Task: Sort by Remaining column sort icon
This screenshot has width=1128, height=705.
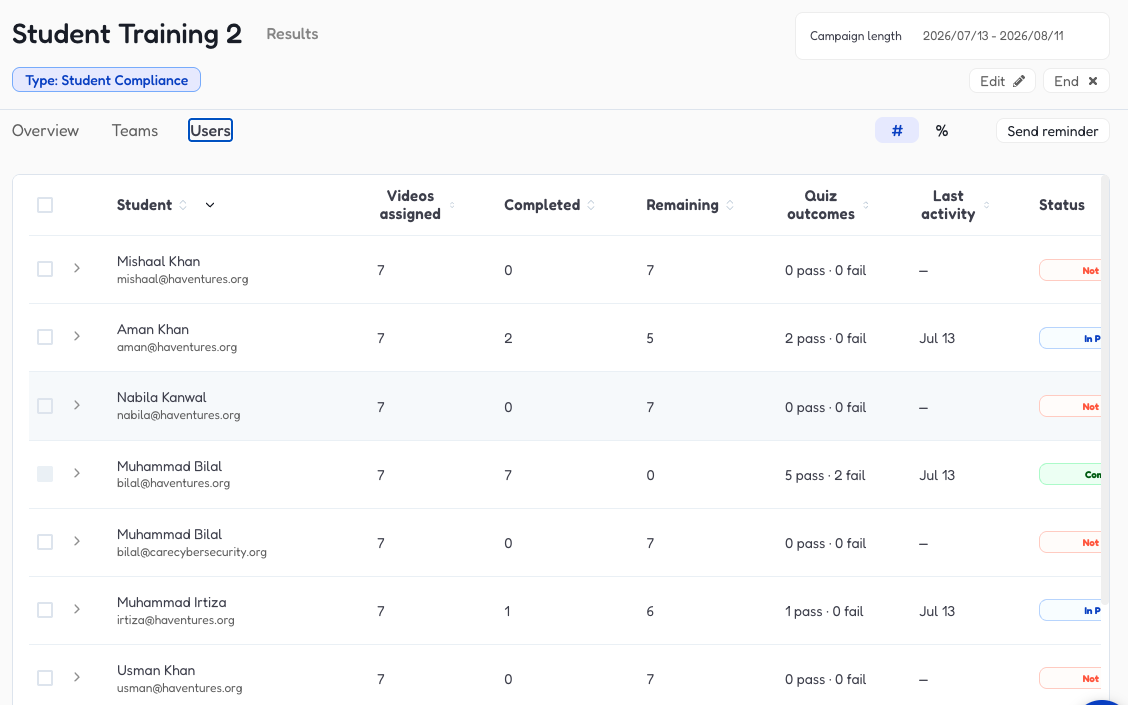Action: point(729,205)
